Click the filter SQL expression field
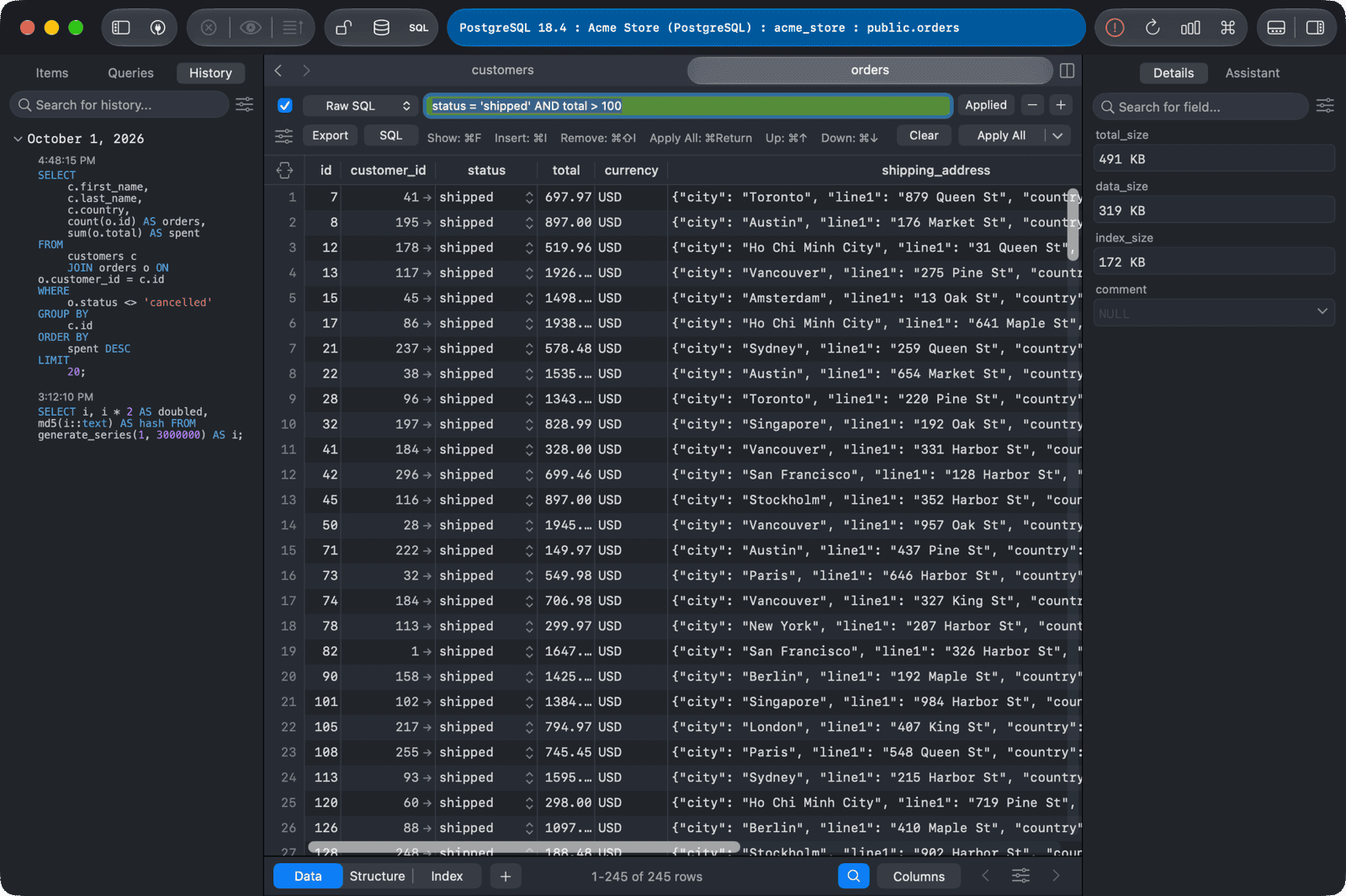 click(688, 105)
